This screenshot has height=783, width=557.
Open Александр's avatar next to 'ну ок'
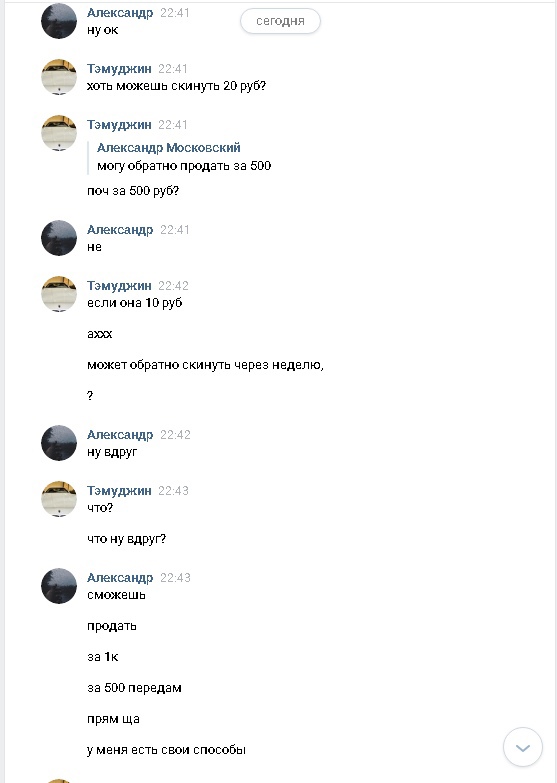click(59, 21)
